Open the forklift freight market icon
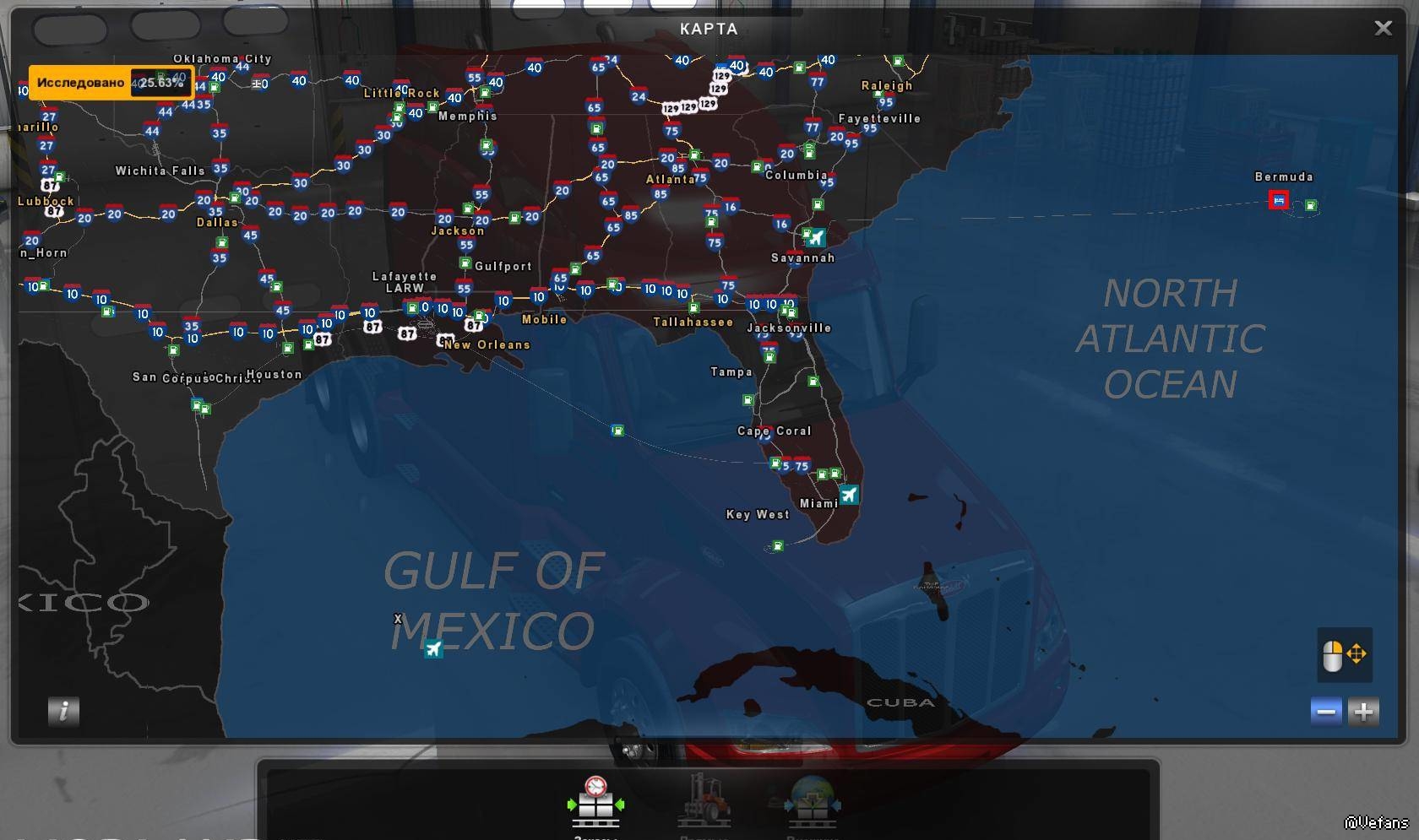The width and height of the screenshot is (1419, 840). pos(704,801)
